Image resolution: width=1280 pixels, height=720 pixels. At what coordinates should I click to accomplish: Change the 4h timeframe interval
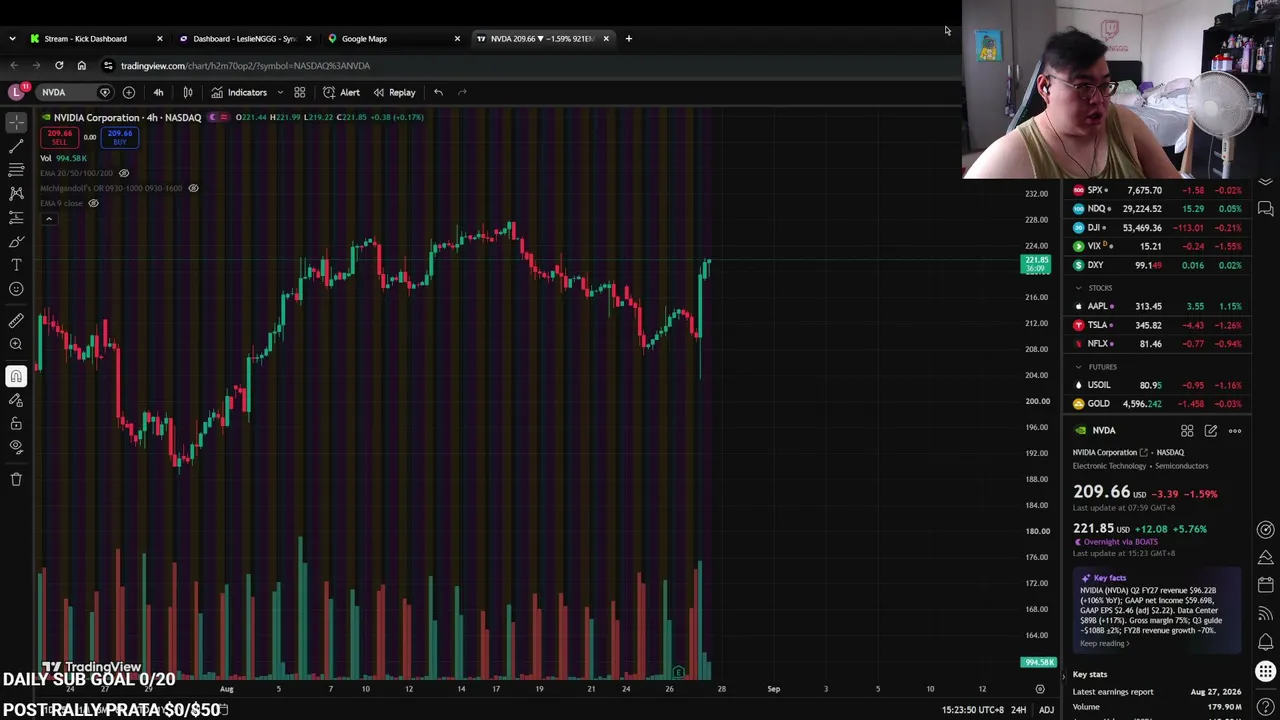click(158, 92)
